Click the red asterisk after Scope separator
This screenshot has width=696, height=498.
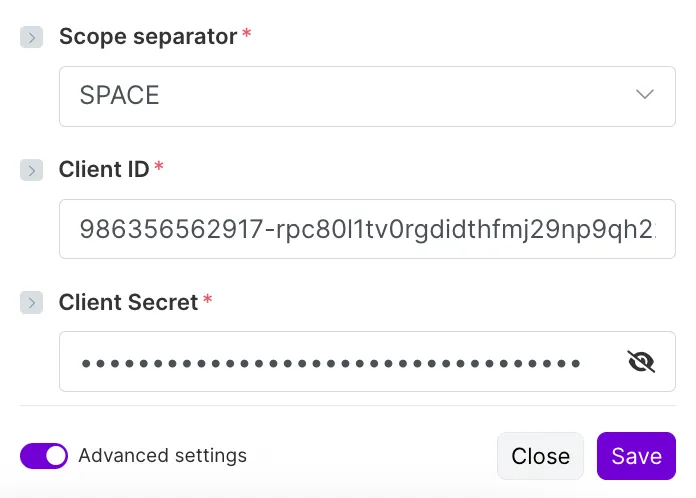pos(246,33)
